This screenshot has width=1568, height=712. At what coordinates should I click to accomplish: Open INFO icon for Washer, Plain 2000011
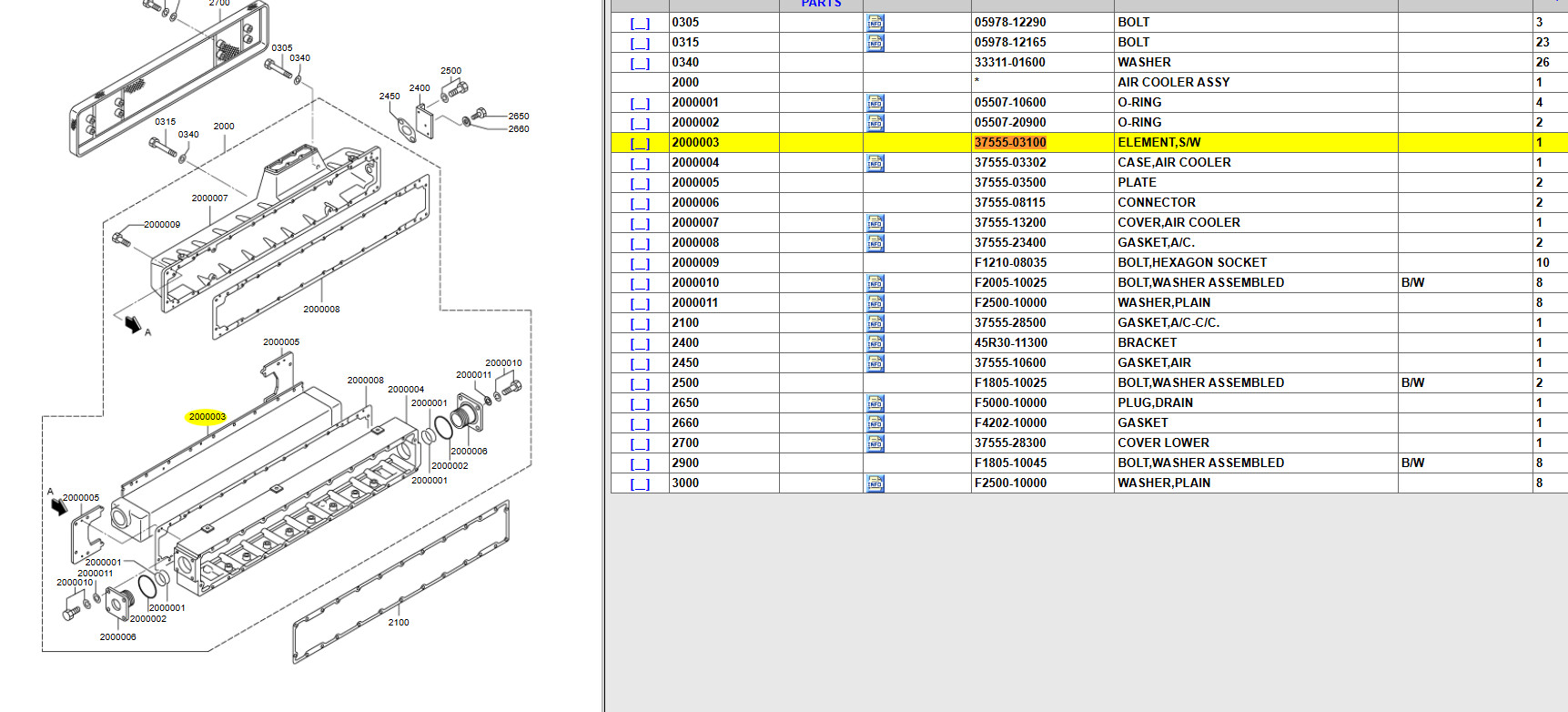tap(875, 303)
